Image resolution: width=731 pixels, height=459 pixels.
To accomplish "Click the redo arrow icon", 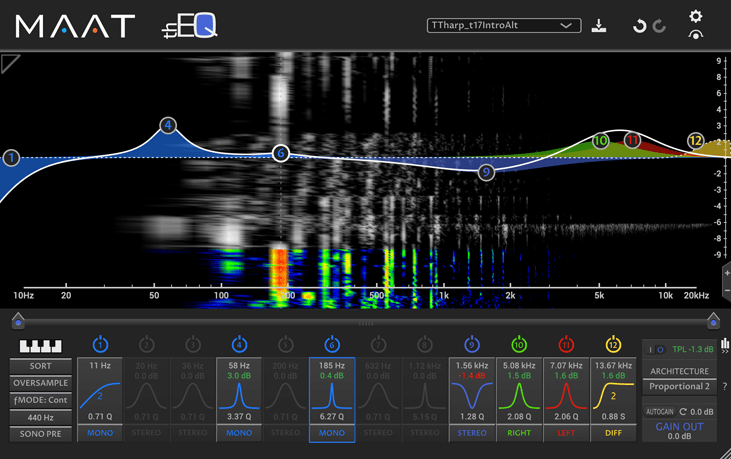I will [659, 26].
